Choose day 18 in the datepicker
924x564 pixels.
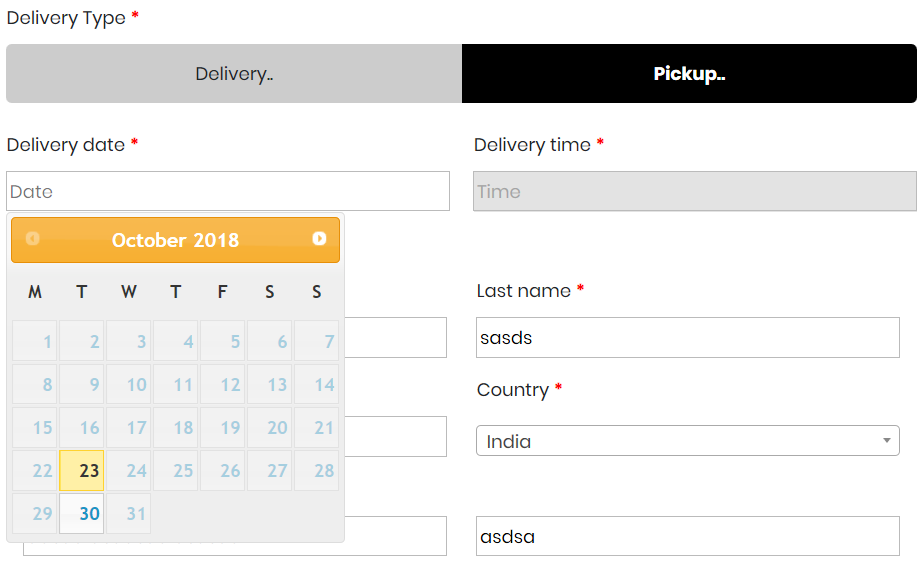coord(176,428)
